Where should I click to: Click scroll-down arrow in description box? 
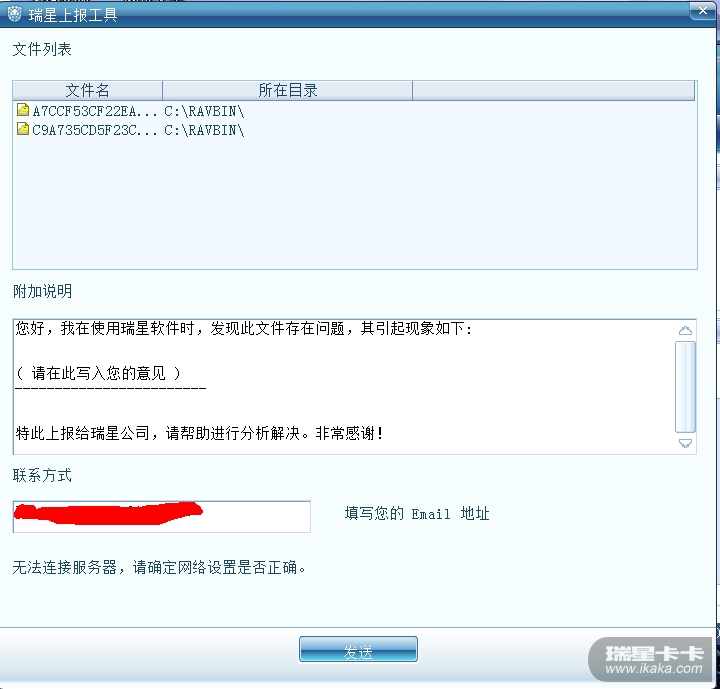click(686, 443)
